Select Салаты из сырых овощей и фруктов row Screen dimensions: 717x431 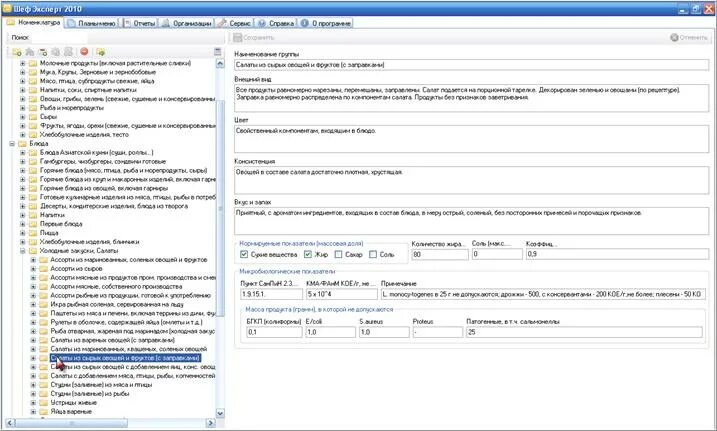pos(125,358)
